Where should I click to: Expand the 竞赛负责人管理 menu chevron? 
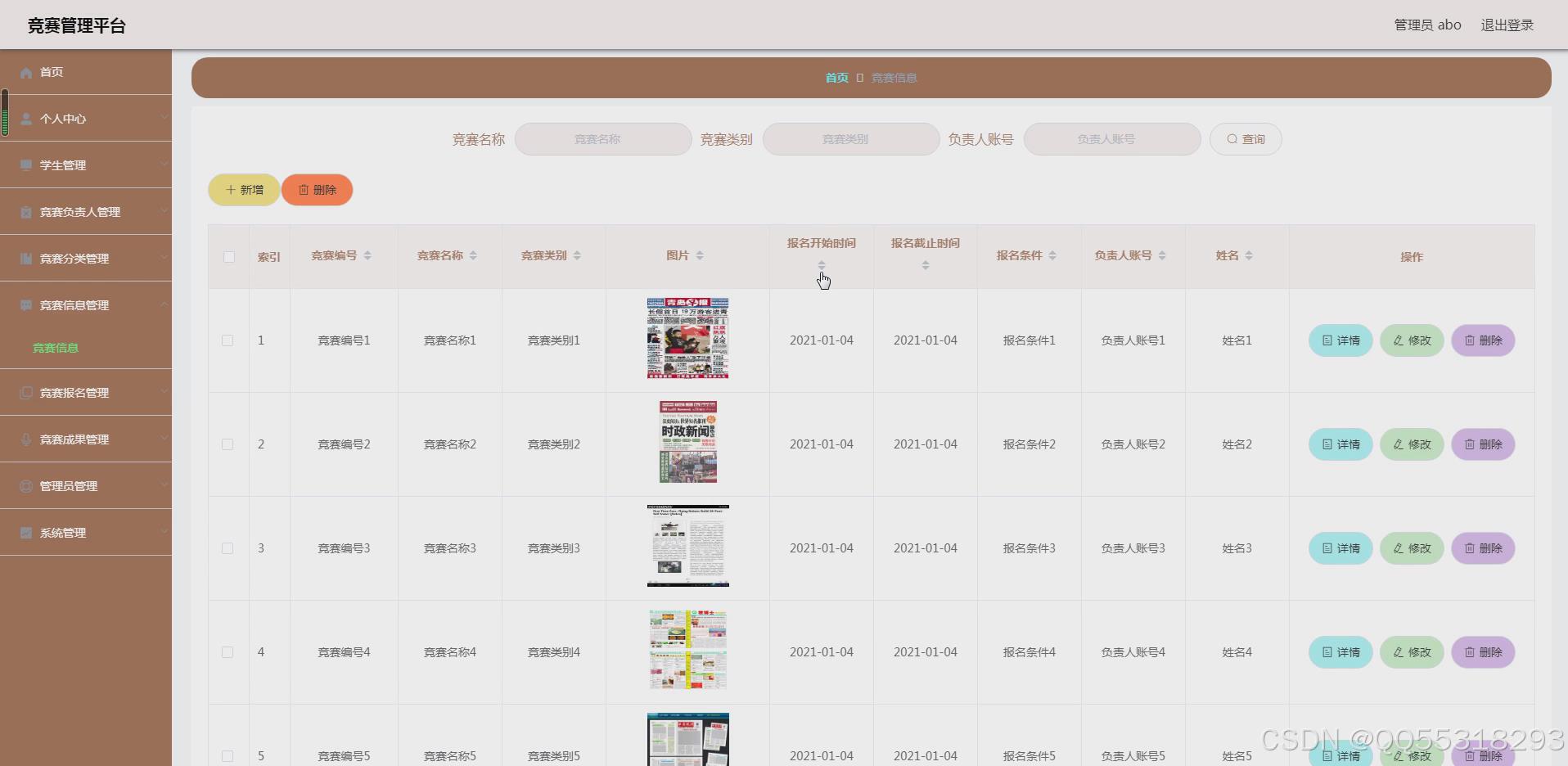tap(164, 211)
